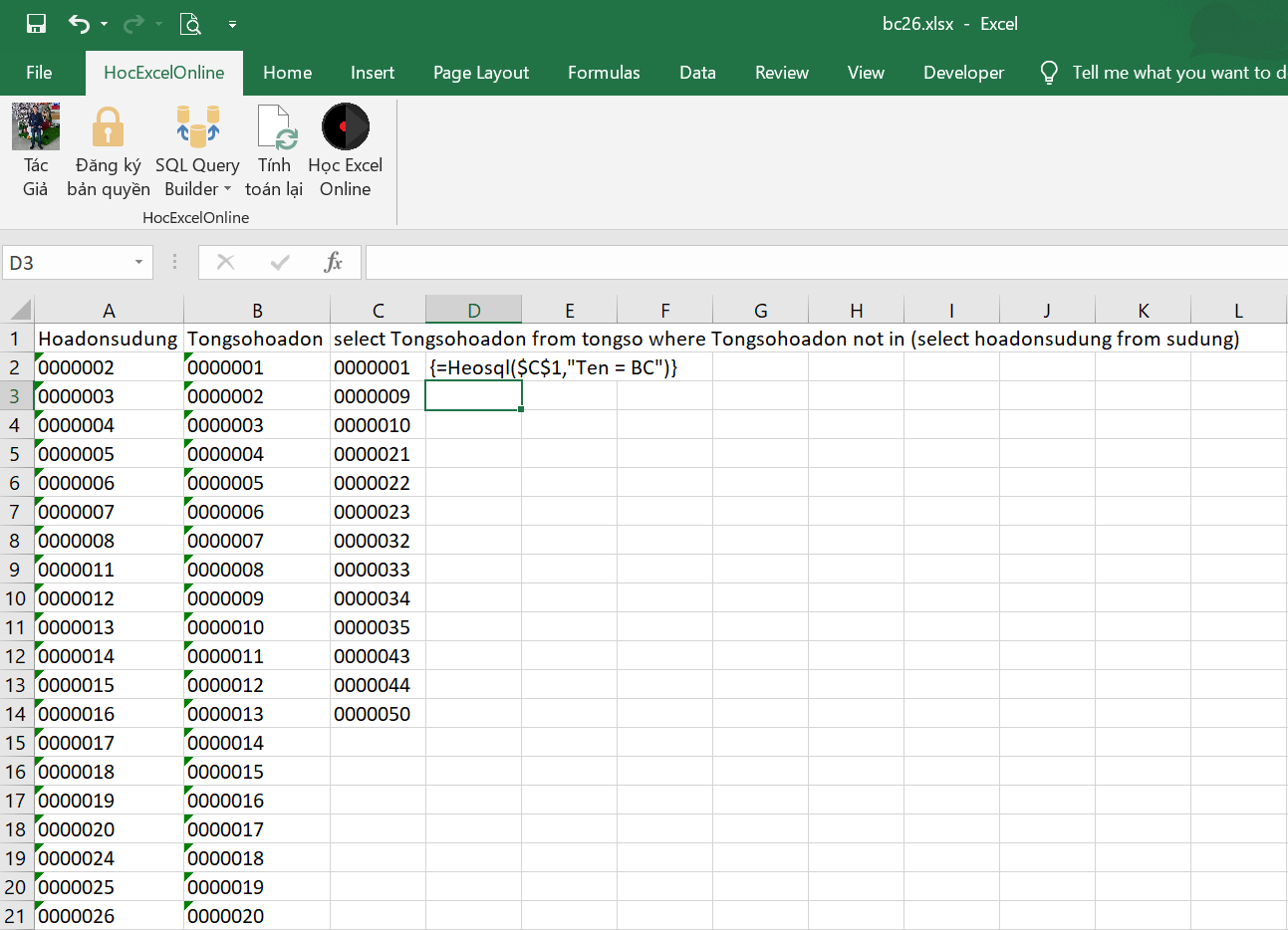Click the Save icon in Quick Access Toolbar
Image resolution: width=1288 pixels, height=930 pixels.
37,24
